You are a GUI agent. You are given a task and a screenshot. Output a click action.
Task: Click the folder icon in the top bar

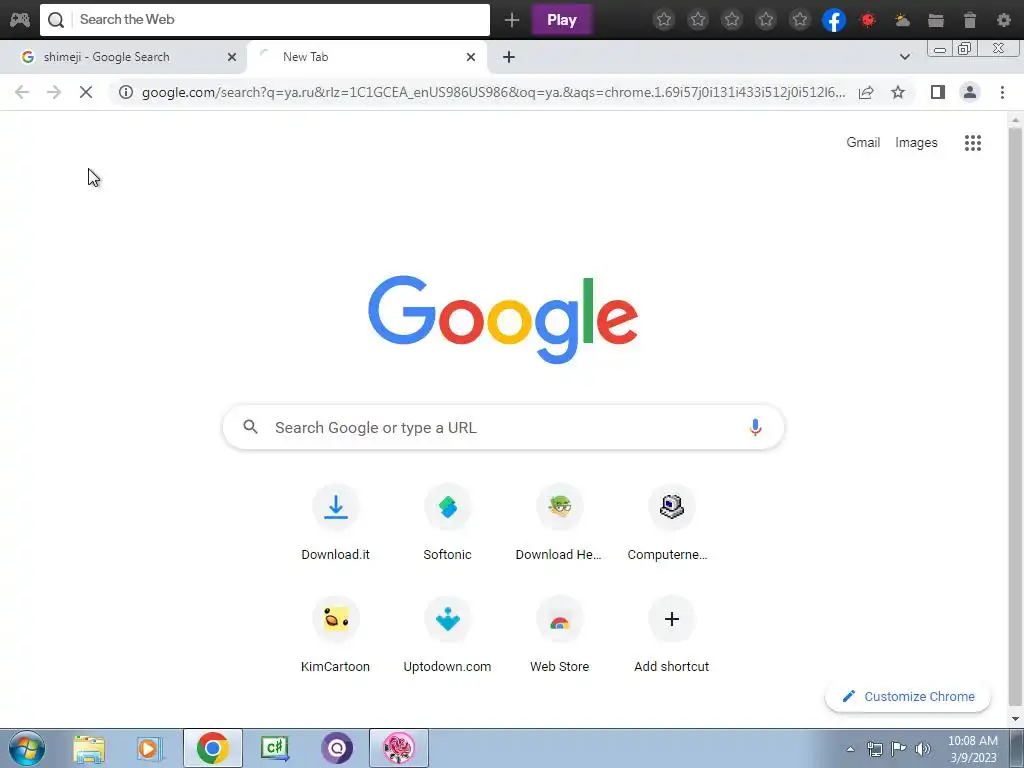click(936, 20)
